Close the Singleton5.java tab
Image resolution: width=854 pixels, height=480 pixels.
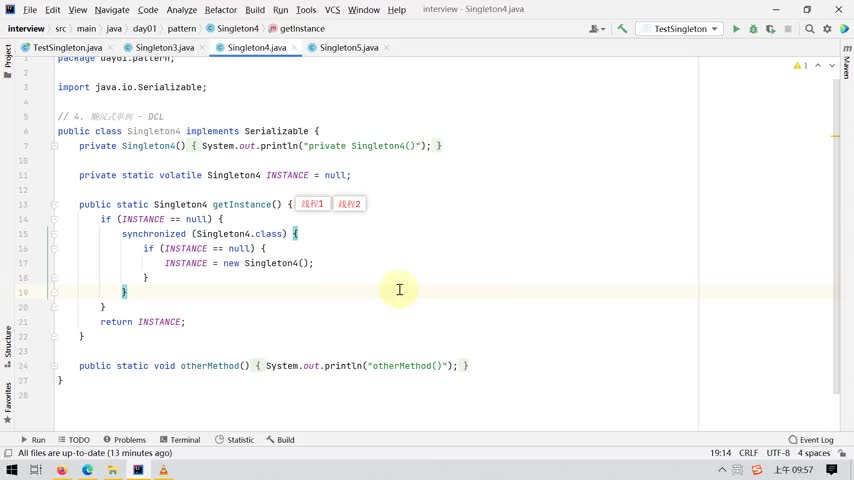386,48
